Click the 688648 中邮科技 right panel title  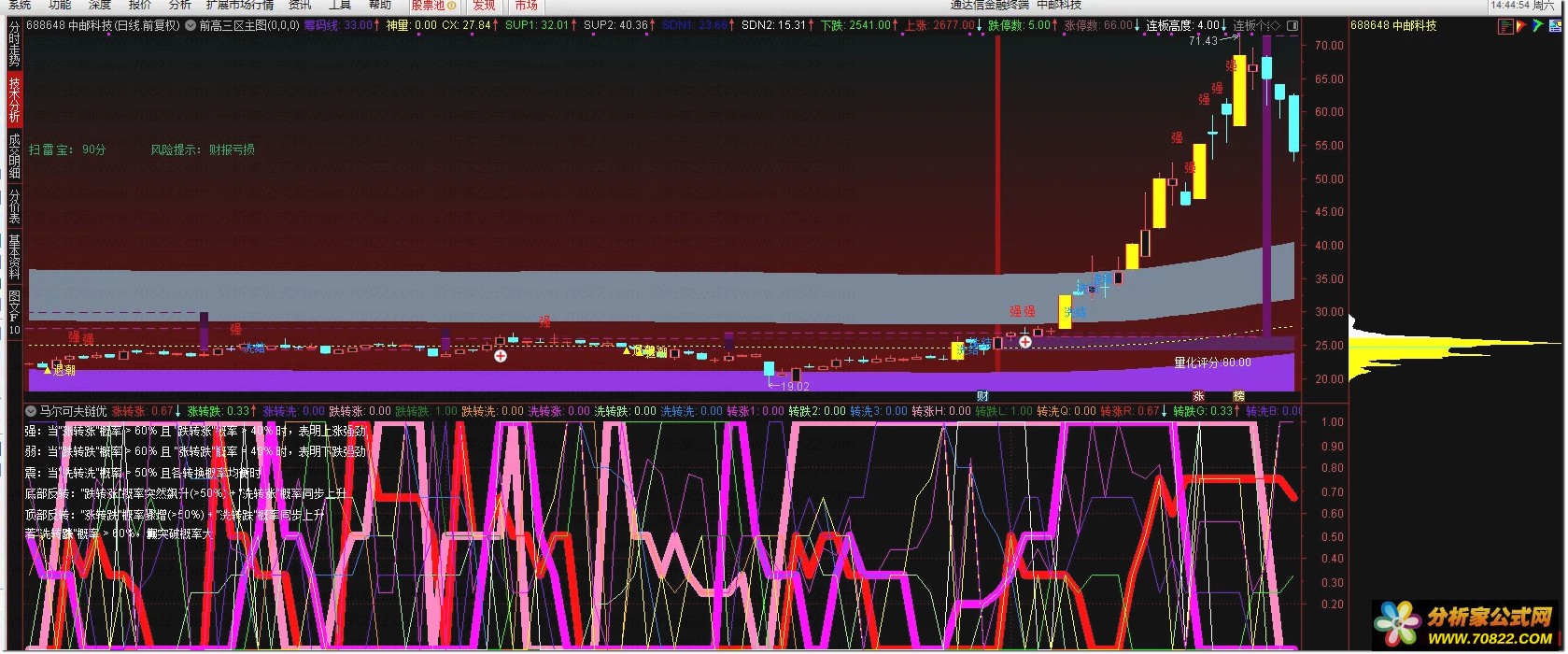tap(1393, 25)
